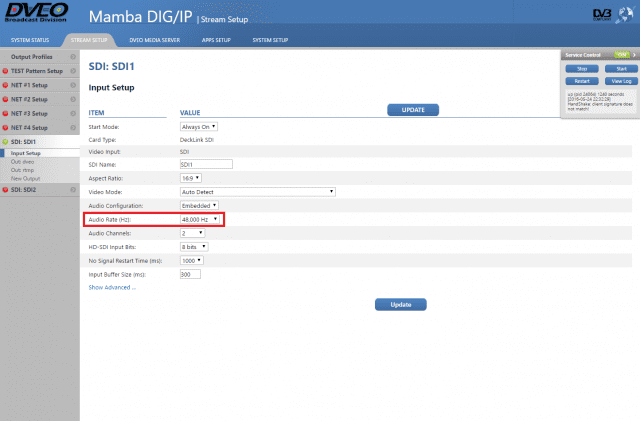The width and height of the screenshot is (640, 421).
Task: Open the No Signal Restart Time dropdown
Action: 191,261
